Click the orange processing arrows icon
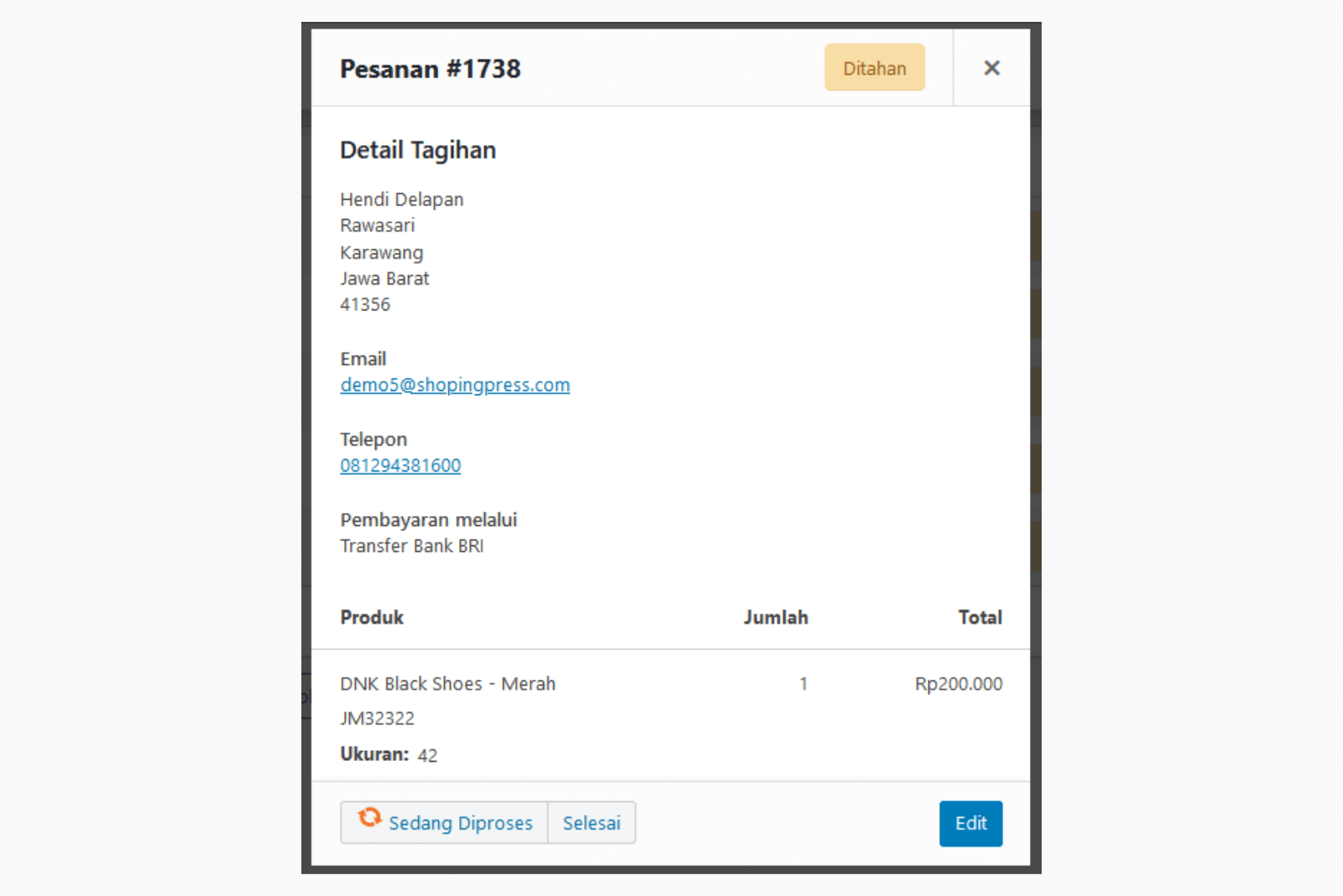The width and height of the screenshot is (1343, 896). coord(369,817)
